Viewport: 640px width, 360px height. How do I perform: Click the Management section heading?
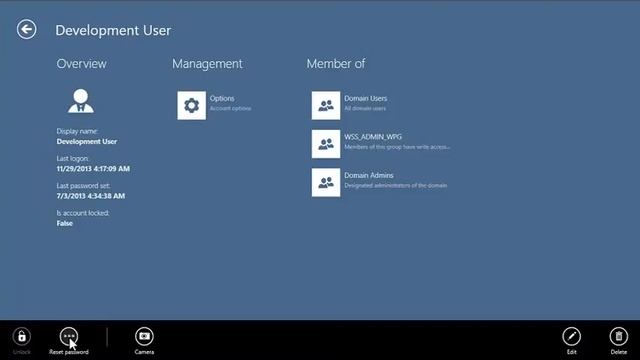pos(207,64)
